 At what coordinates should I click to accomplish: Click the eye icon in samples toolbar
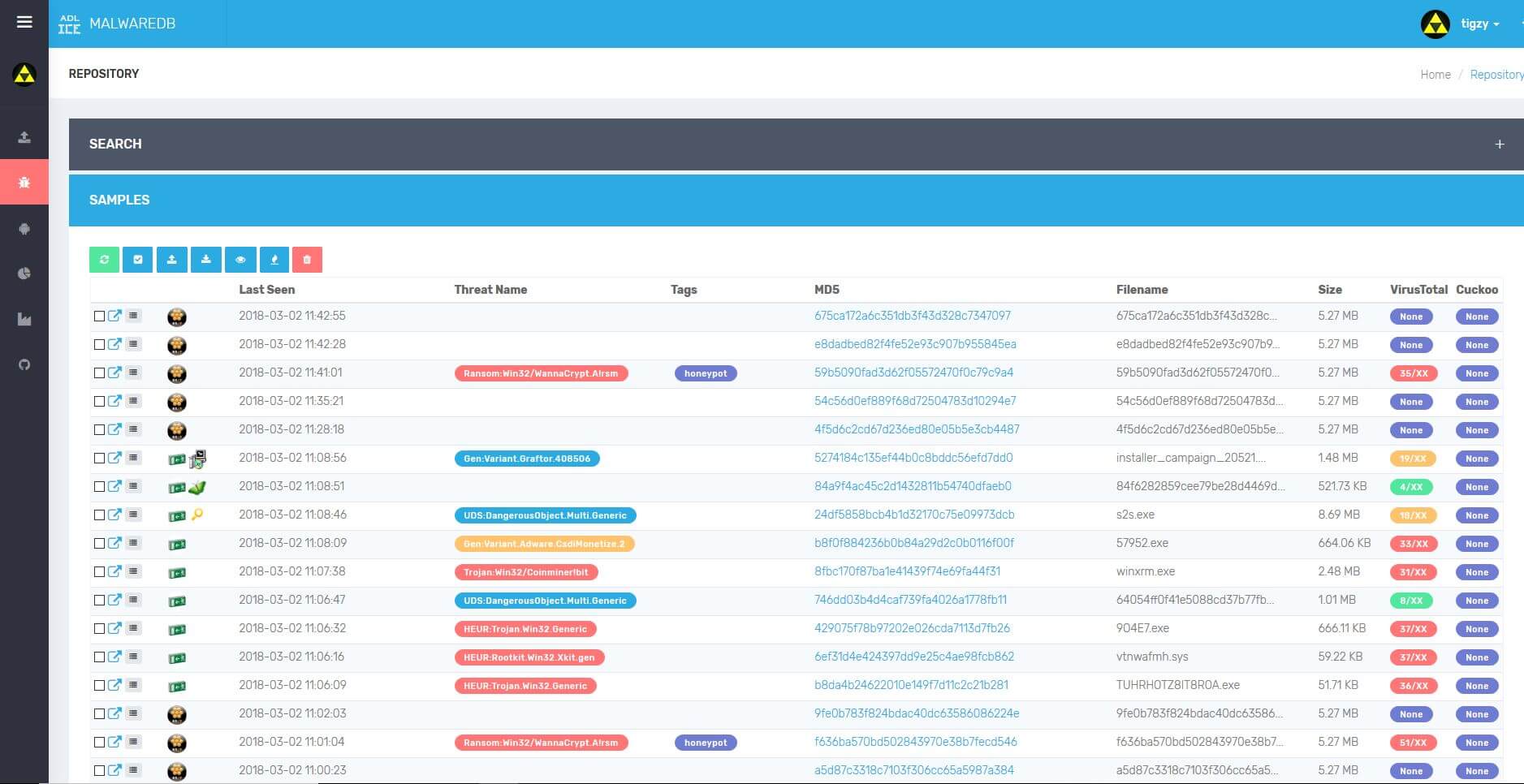tap(240, 260)
